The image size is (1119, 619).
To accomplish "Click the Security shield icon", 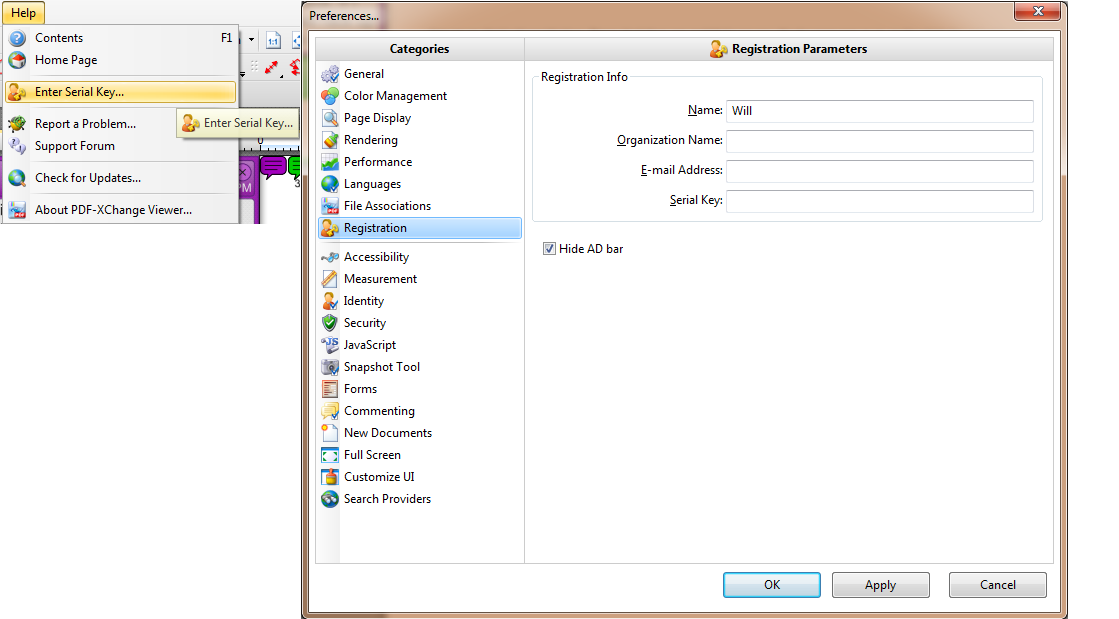I will tap(330, 323).
